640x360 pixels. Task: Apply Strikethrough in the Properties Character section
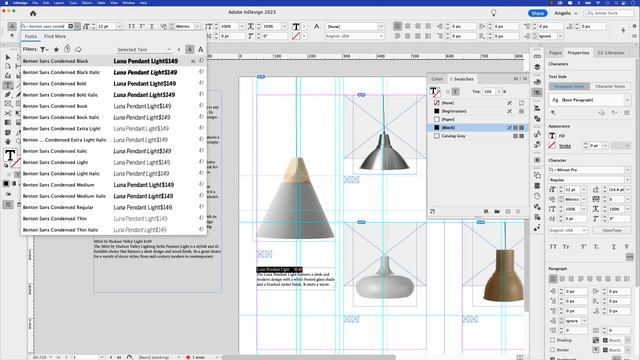627,247
